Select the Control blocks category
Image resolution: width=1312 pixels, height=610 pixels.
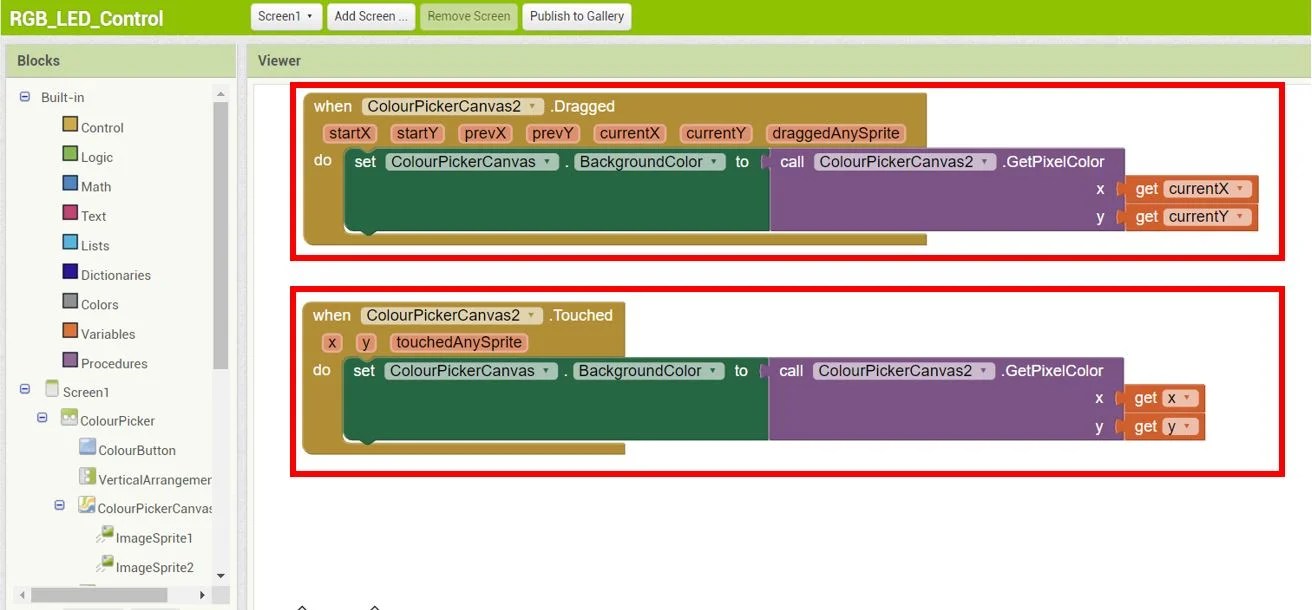[x=102, y=127]
